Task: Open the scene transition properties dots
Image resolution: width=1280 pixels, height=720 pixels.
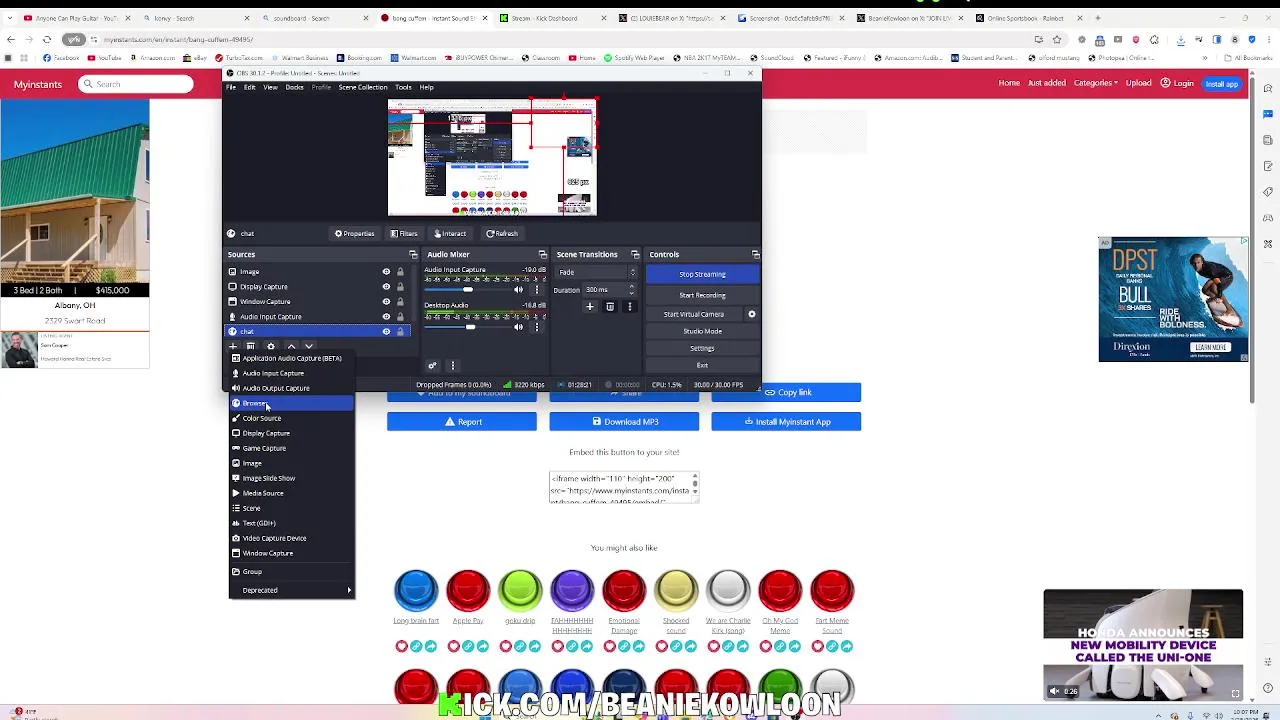Action: tap(629, 307)
